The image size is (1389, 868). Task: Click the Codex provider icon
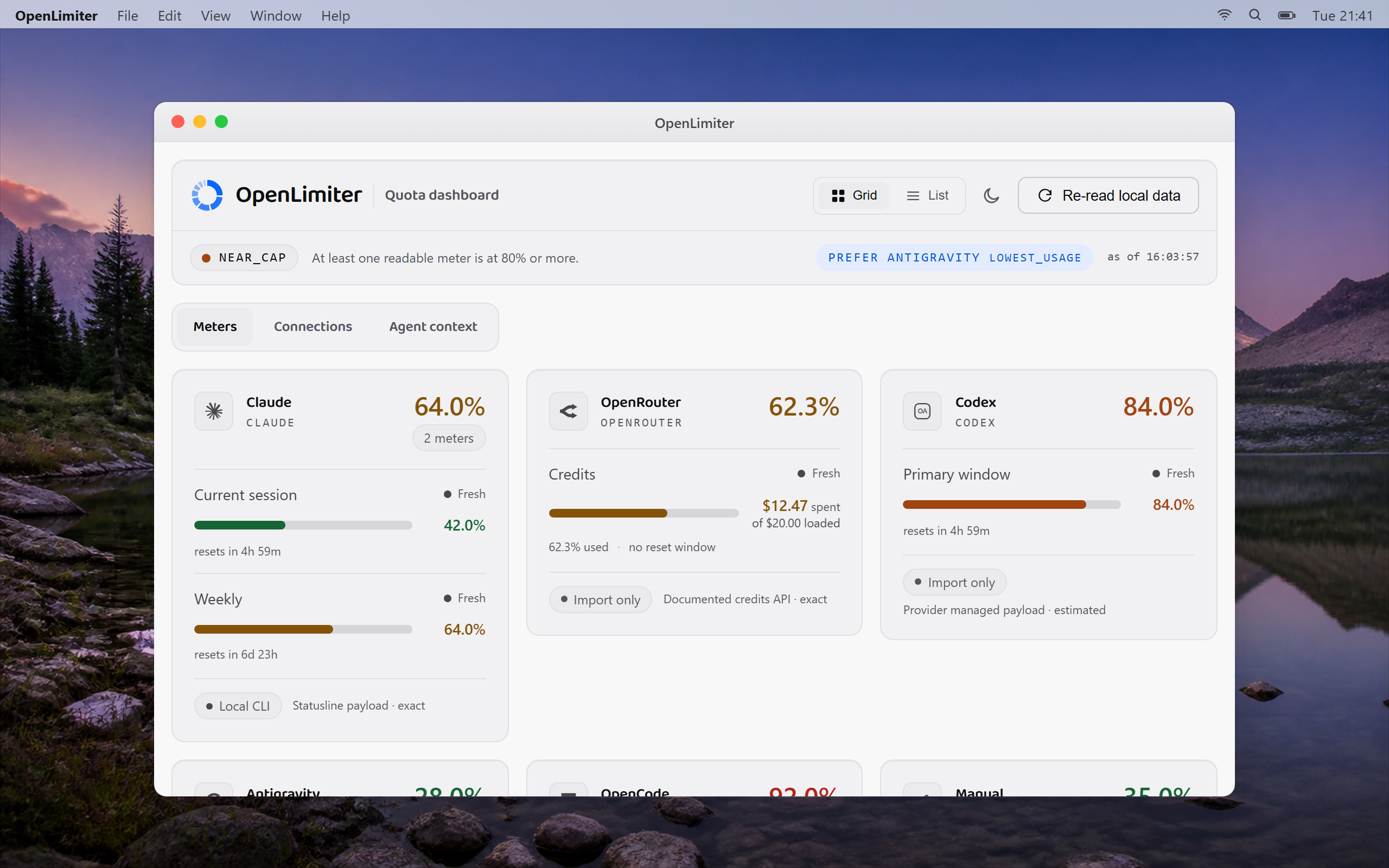click(922, 411)
